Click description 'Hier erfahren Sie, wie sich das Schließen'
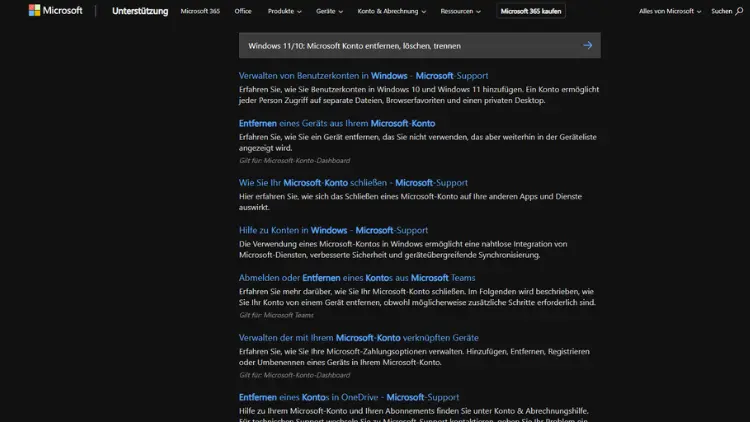This screenshot has width=750, height=422. (410, 202)
